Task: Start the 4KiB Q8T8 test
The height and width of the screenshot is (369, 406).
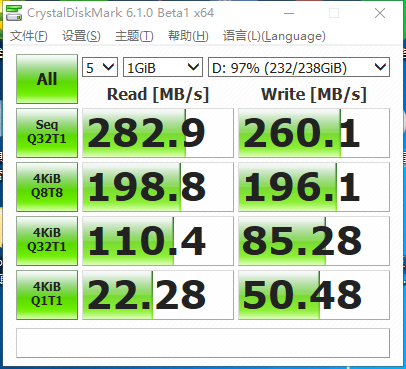Action: pyautogui.click(x=47, y=187)
